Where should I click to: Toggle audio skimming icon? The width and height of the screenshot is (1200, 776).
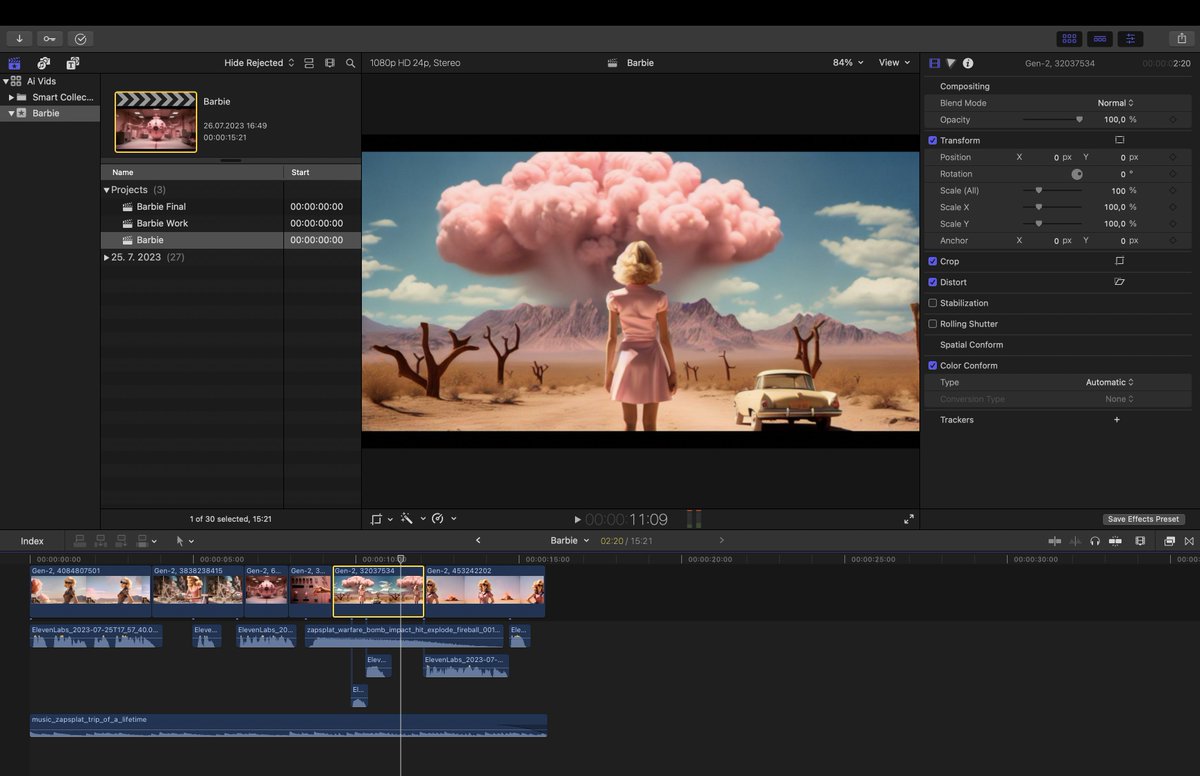(x=1076, y=541)
